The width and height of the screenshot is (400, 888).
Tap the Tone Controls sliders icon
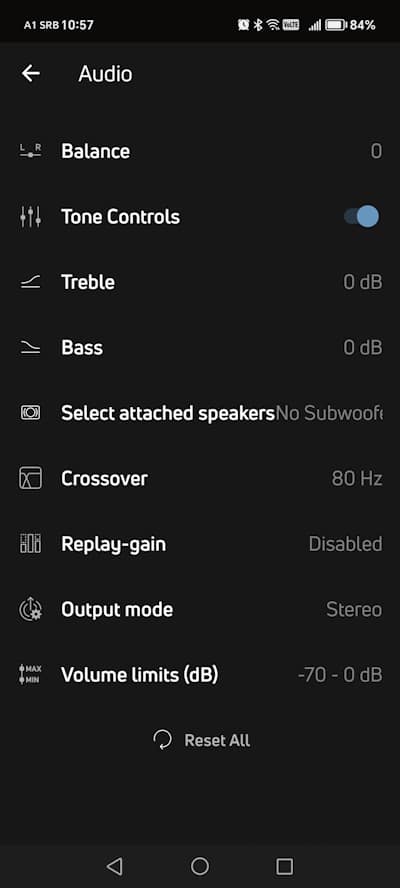click(x=31, y=216)
